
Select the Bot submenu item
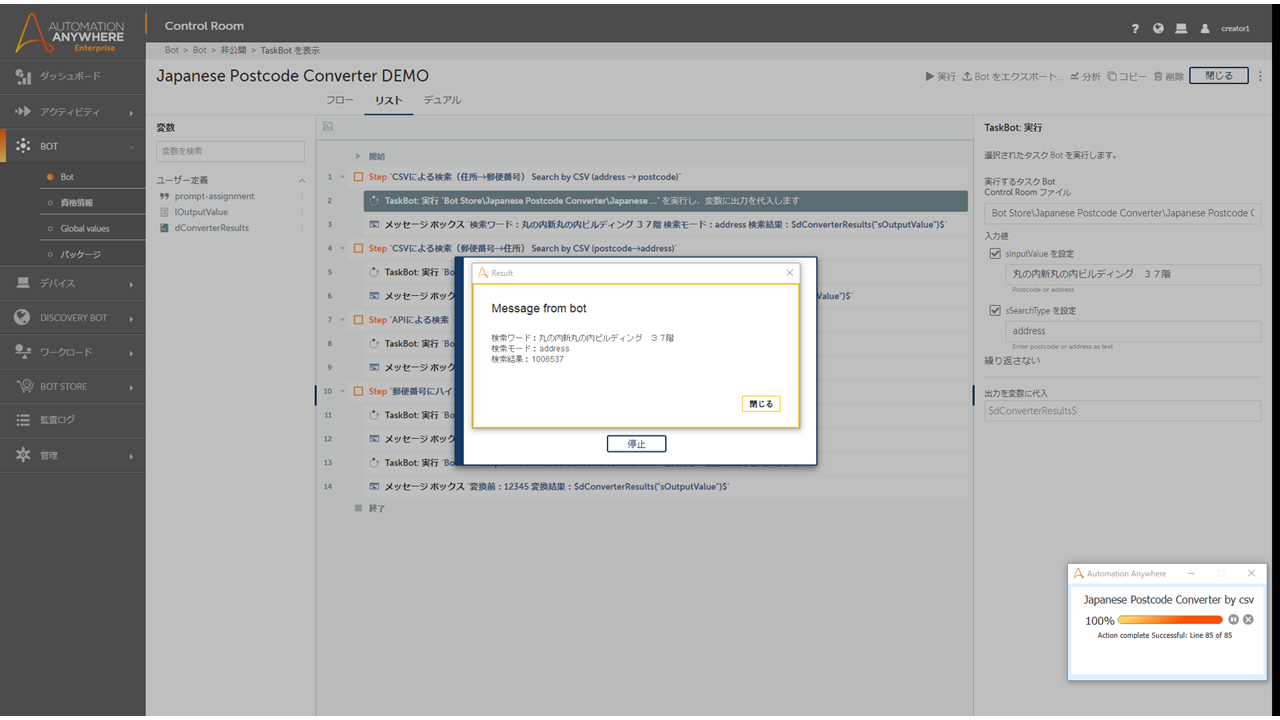pyautogui.click(x=67, y=177)
